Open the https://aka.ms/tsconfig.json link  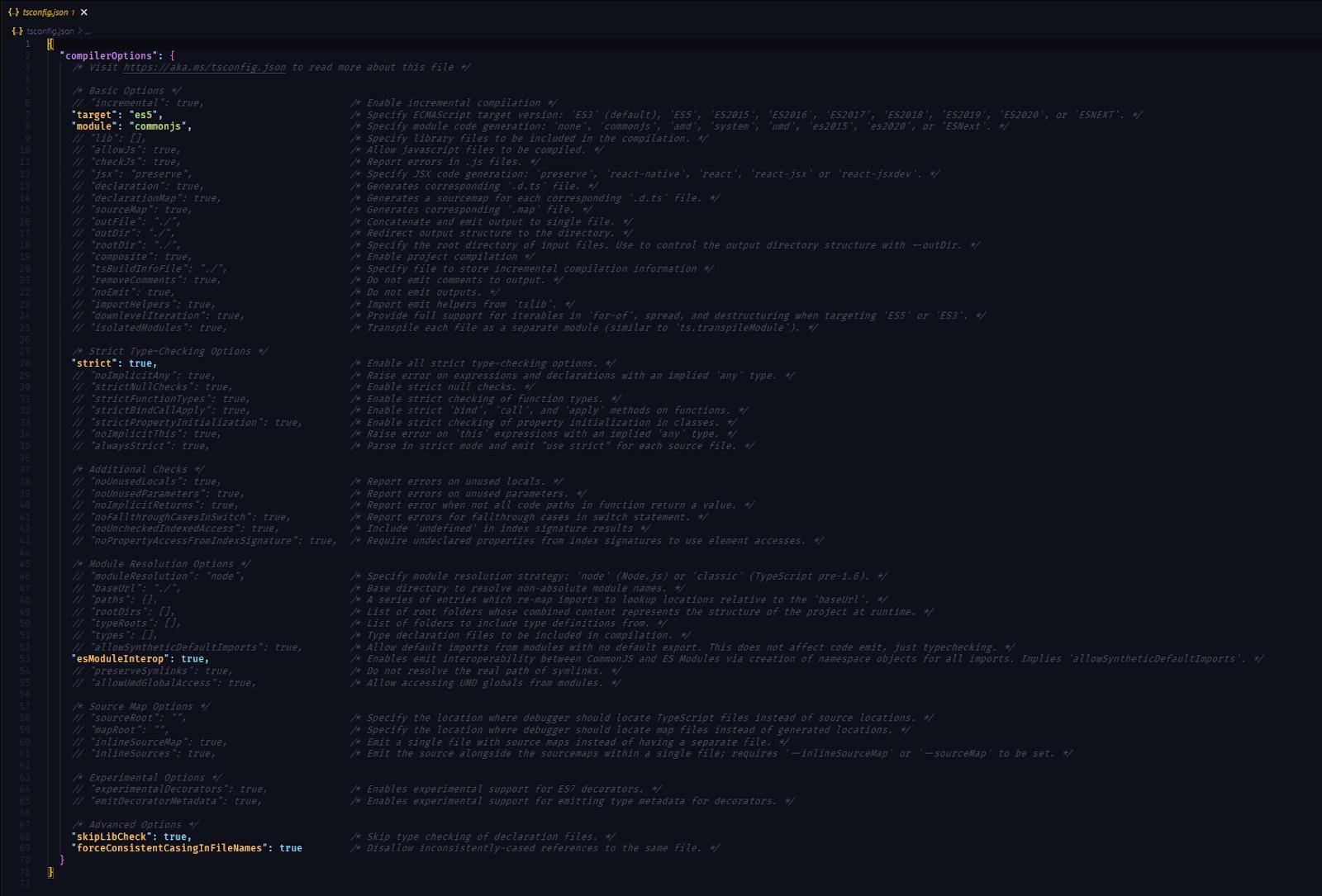[204, 68]
